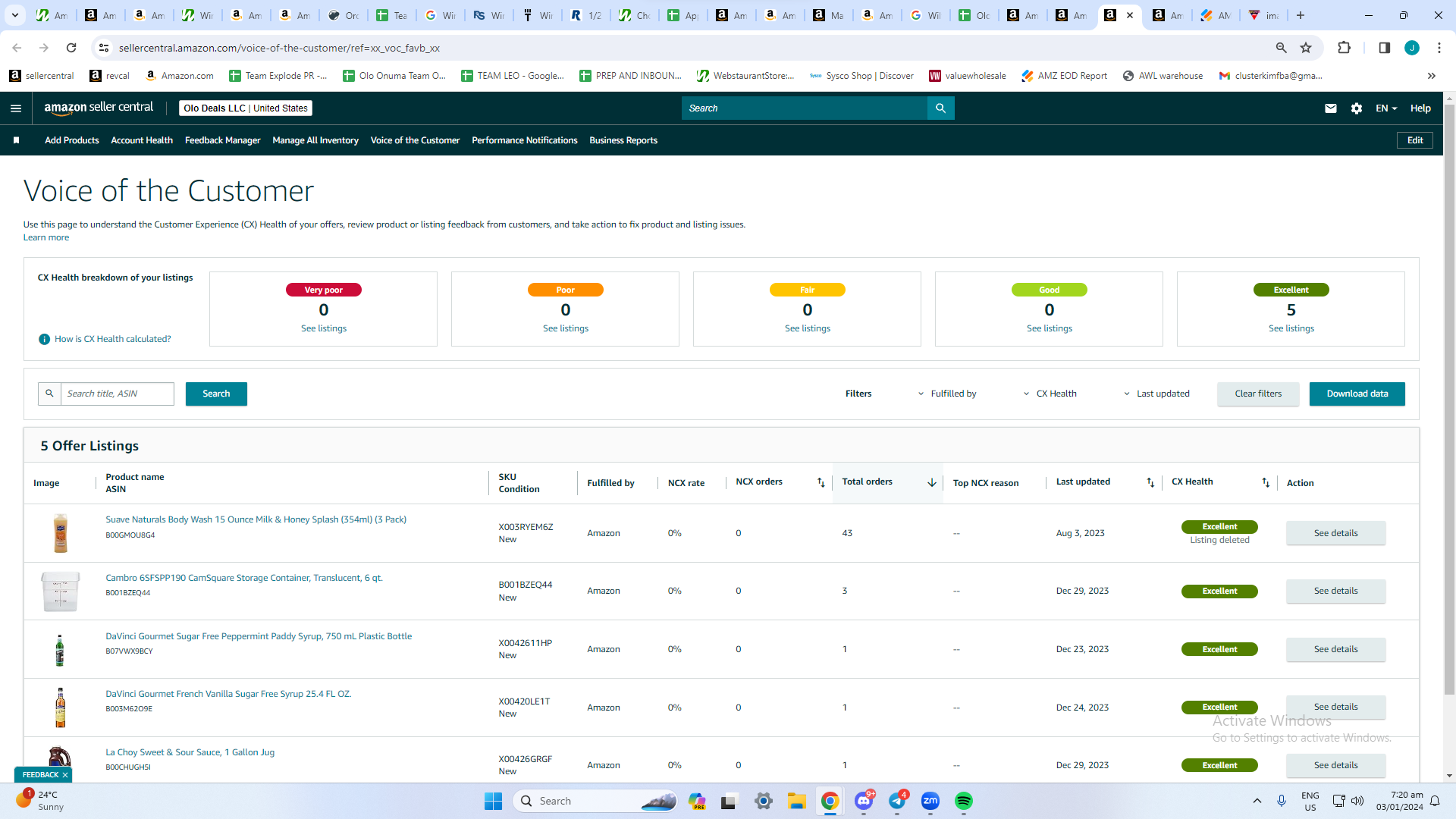Open Performance Notifications menu item
Image resolution: width=1456 pixels, height=819 pixels.
click(x=525, y=140)
